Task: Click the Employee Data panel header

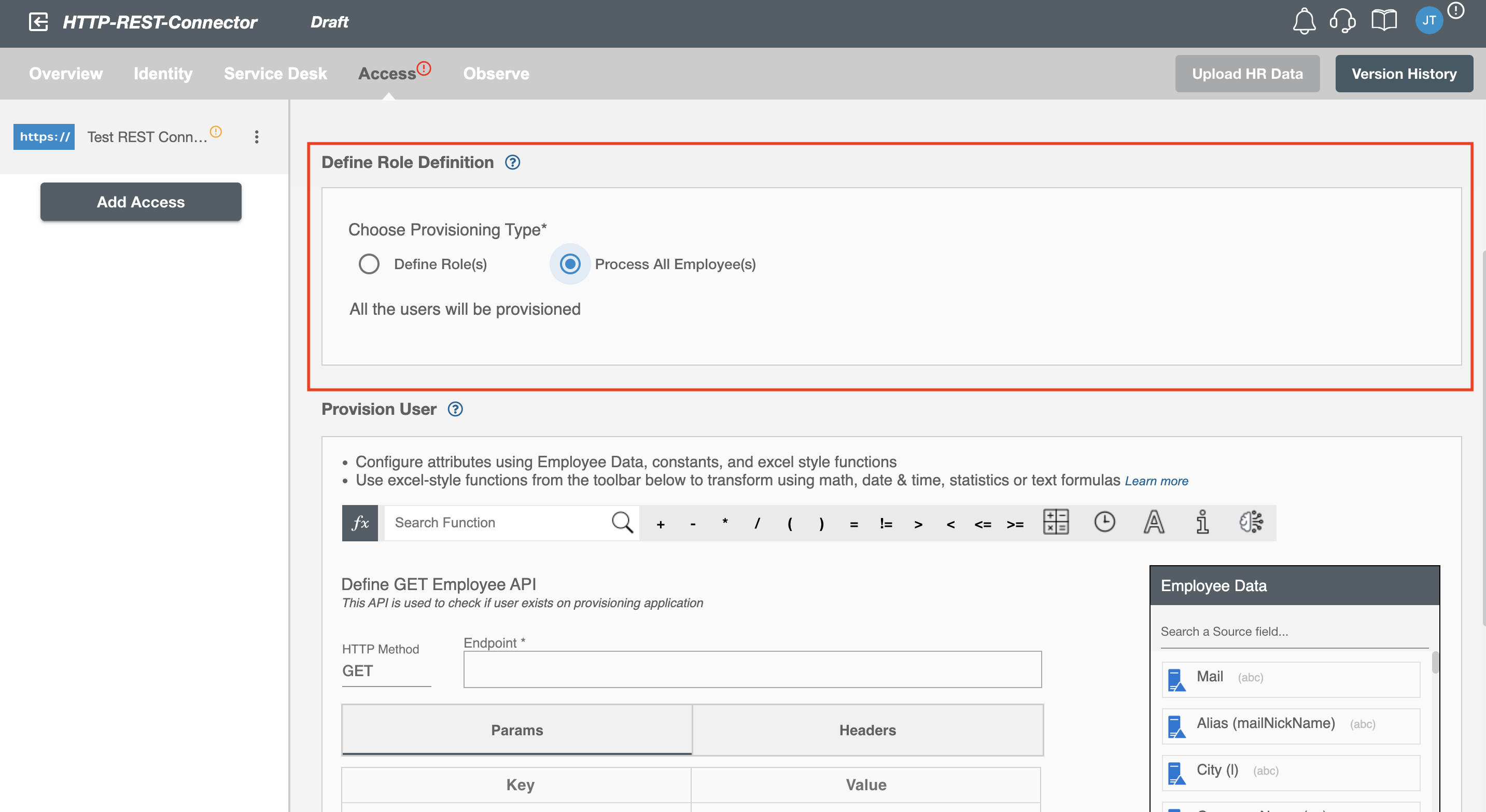Action: click(1295, 585)
